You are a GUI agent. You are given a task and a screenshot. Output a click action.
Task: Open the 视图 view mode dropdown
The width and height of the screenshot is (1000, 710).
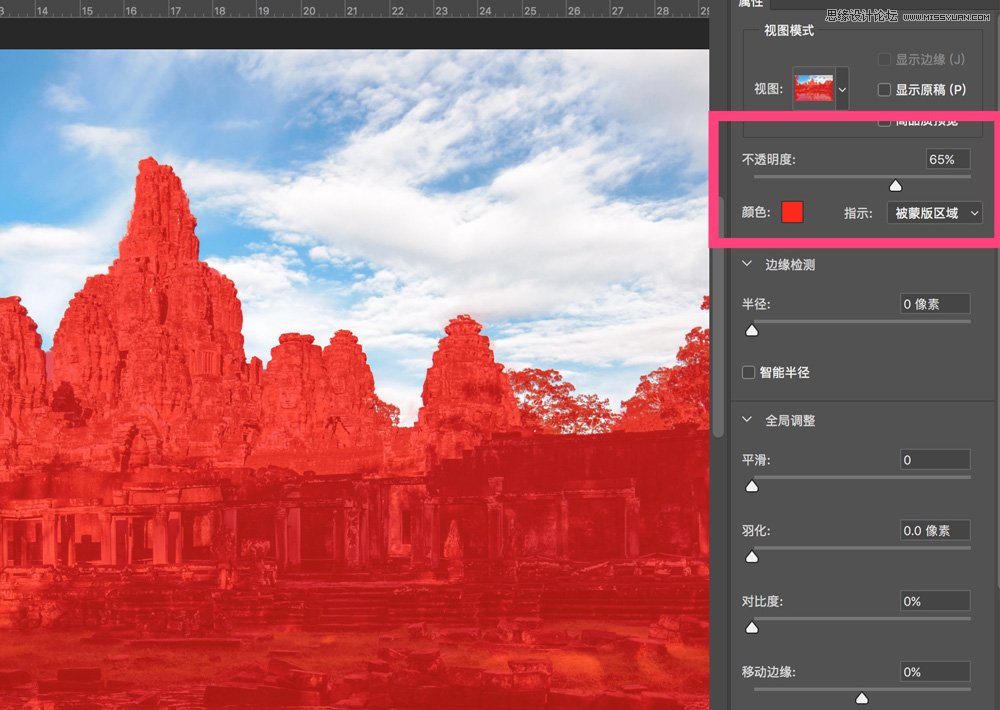click(843, 88)
